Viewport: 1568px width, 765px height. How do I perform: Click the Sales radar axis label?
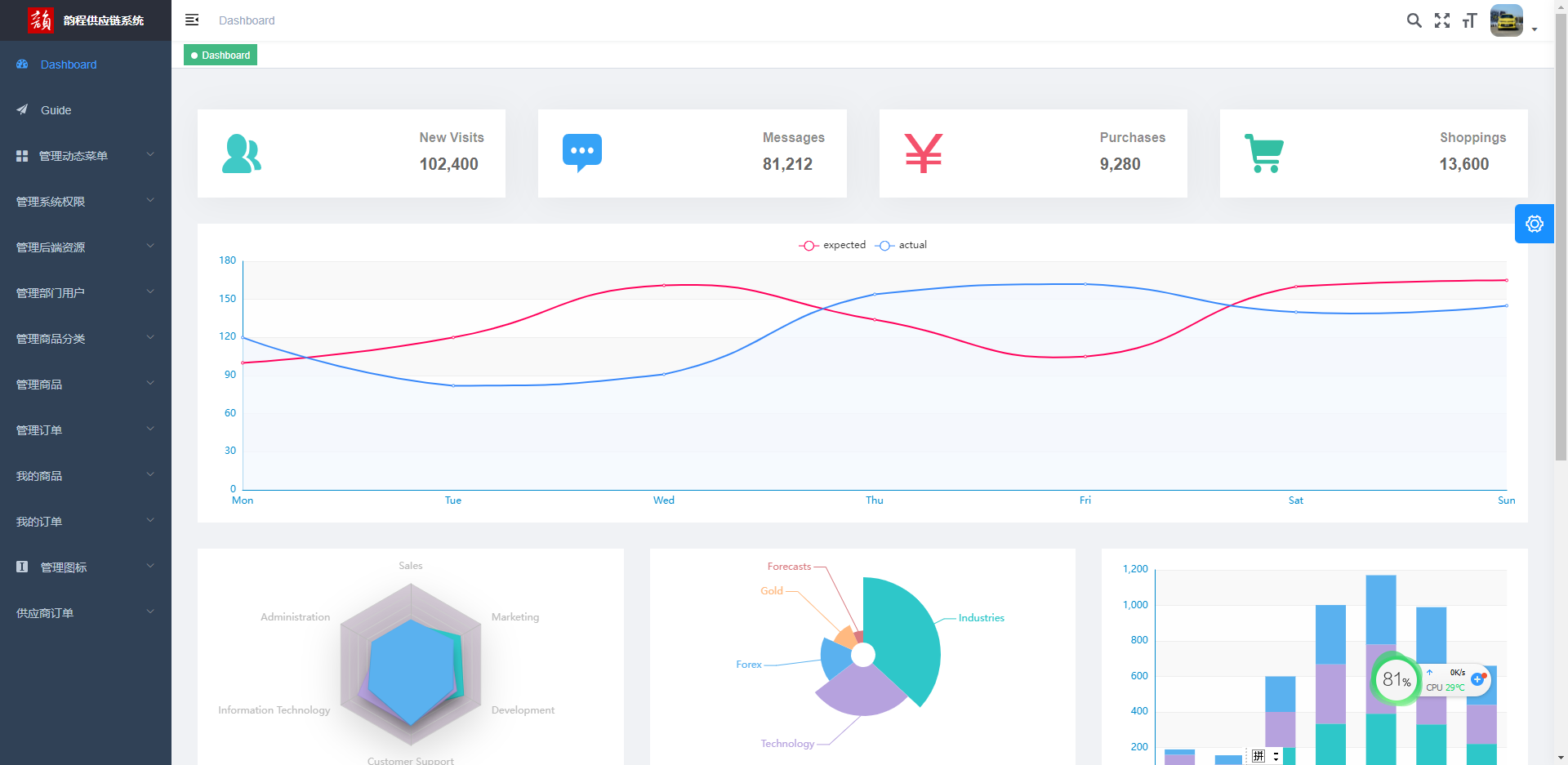(411, 565)
